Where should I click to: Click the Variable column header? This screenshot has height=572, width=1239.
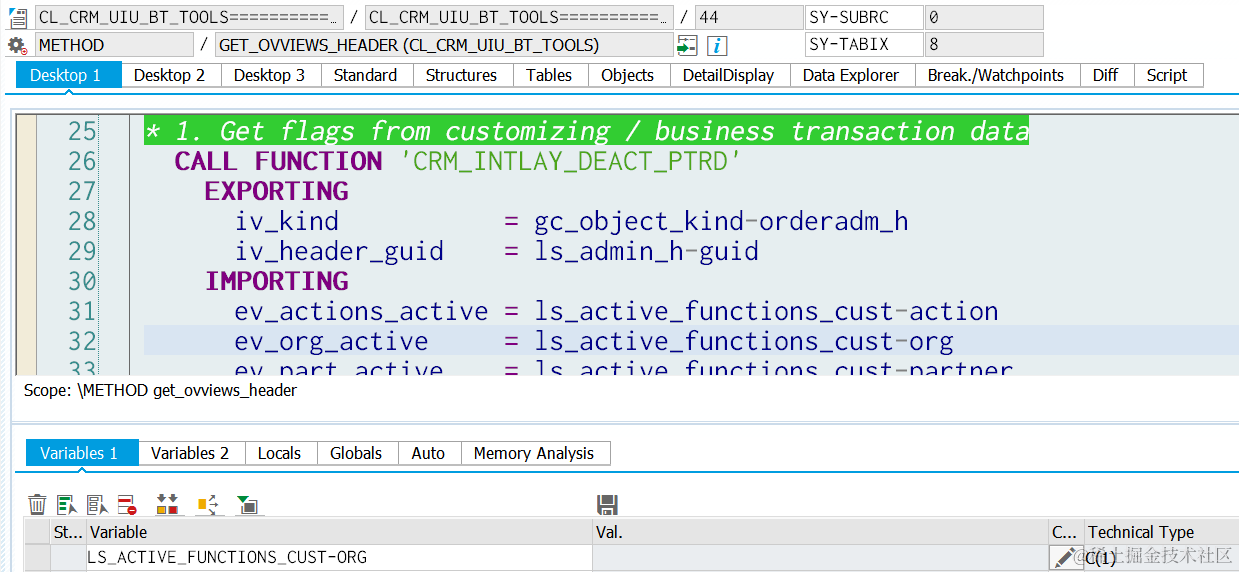tap(339, 532)
